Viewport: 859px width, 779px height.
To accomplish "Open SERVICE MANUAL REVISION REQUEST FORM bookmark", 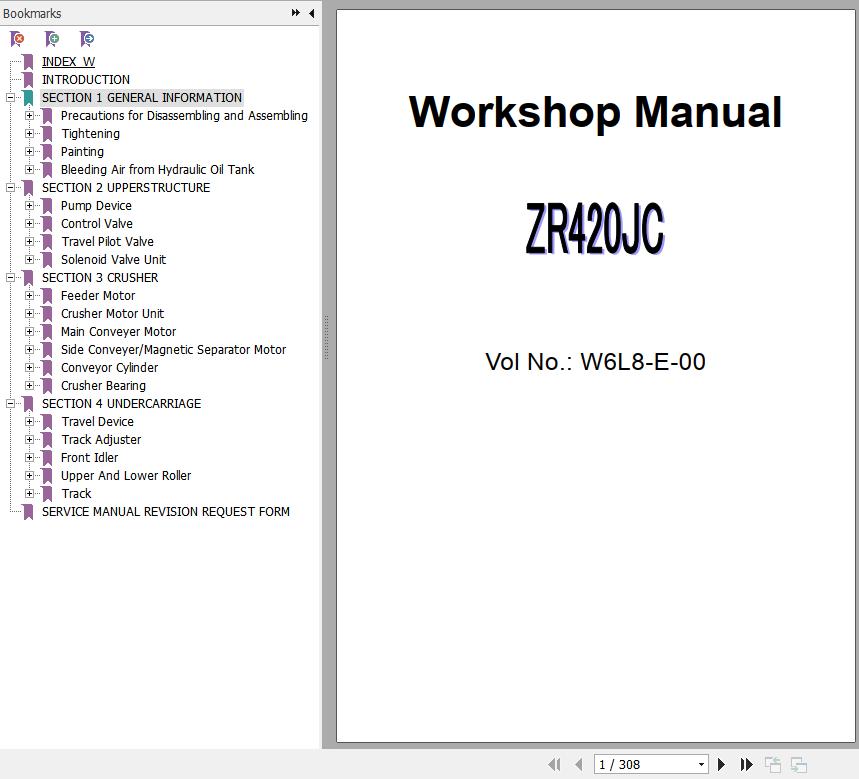I will point(166,512).
